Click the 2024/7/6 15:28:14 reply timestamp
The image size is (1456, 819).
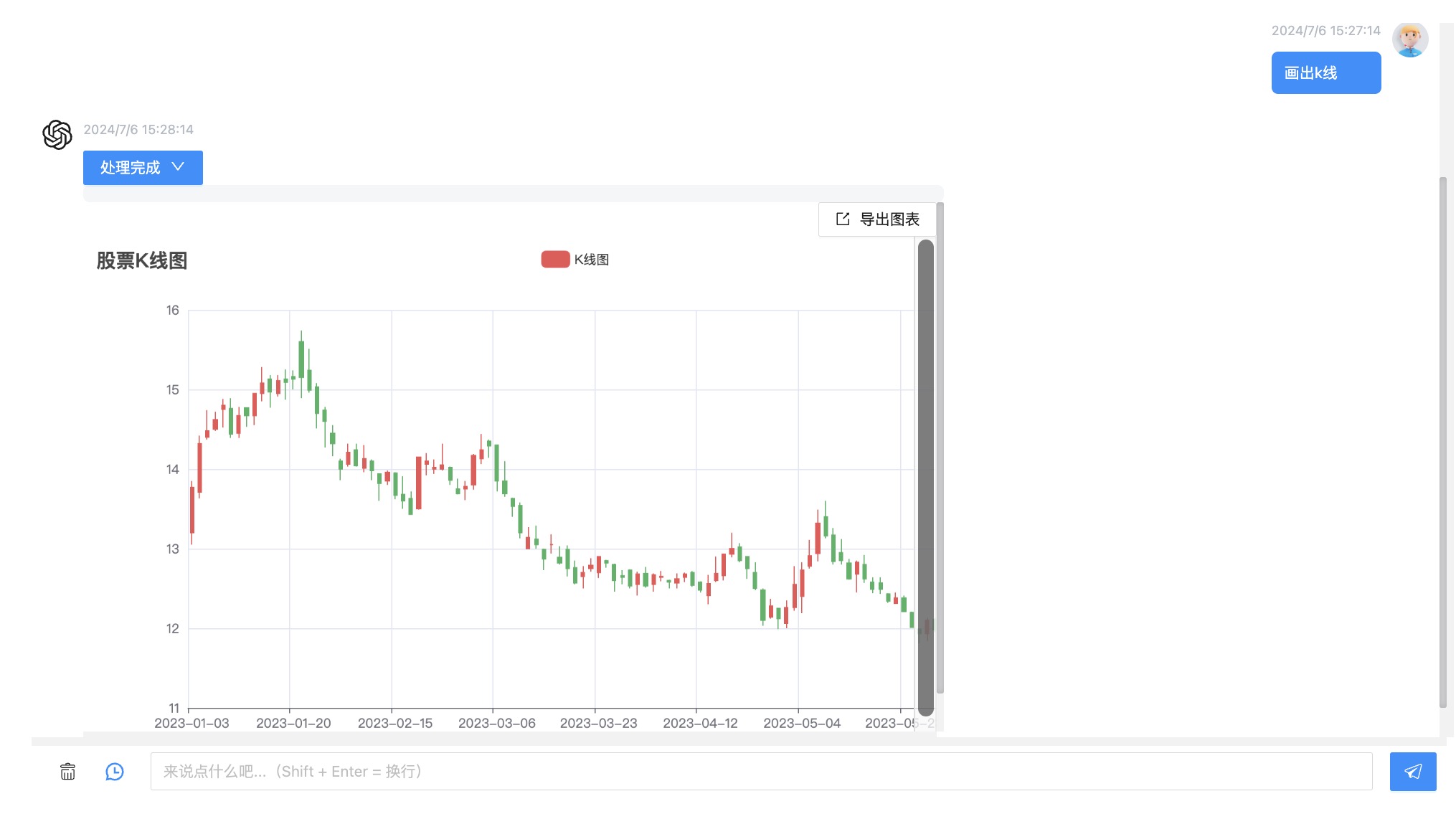pyautogui.click(x=138, y=130)
